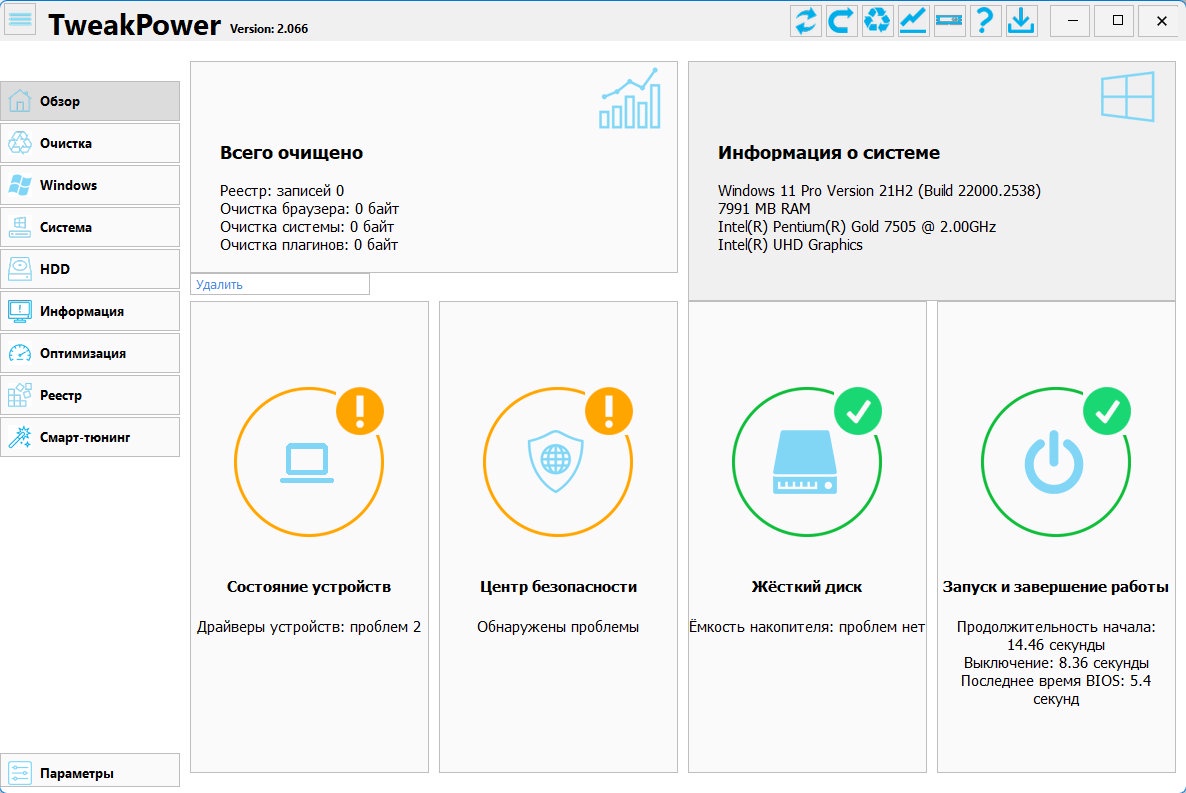Click the undo arrow toolbar icon
Screen dimensions: 1186x793
click(841, 20)
